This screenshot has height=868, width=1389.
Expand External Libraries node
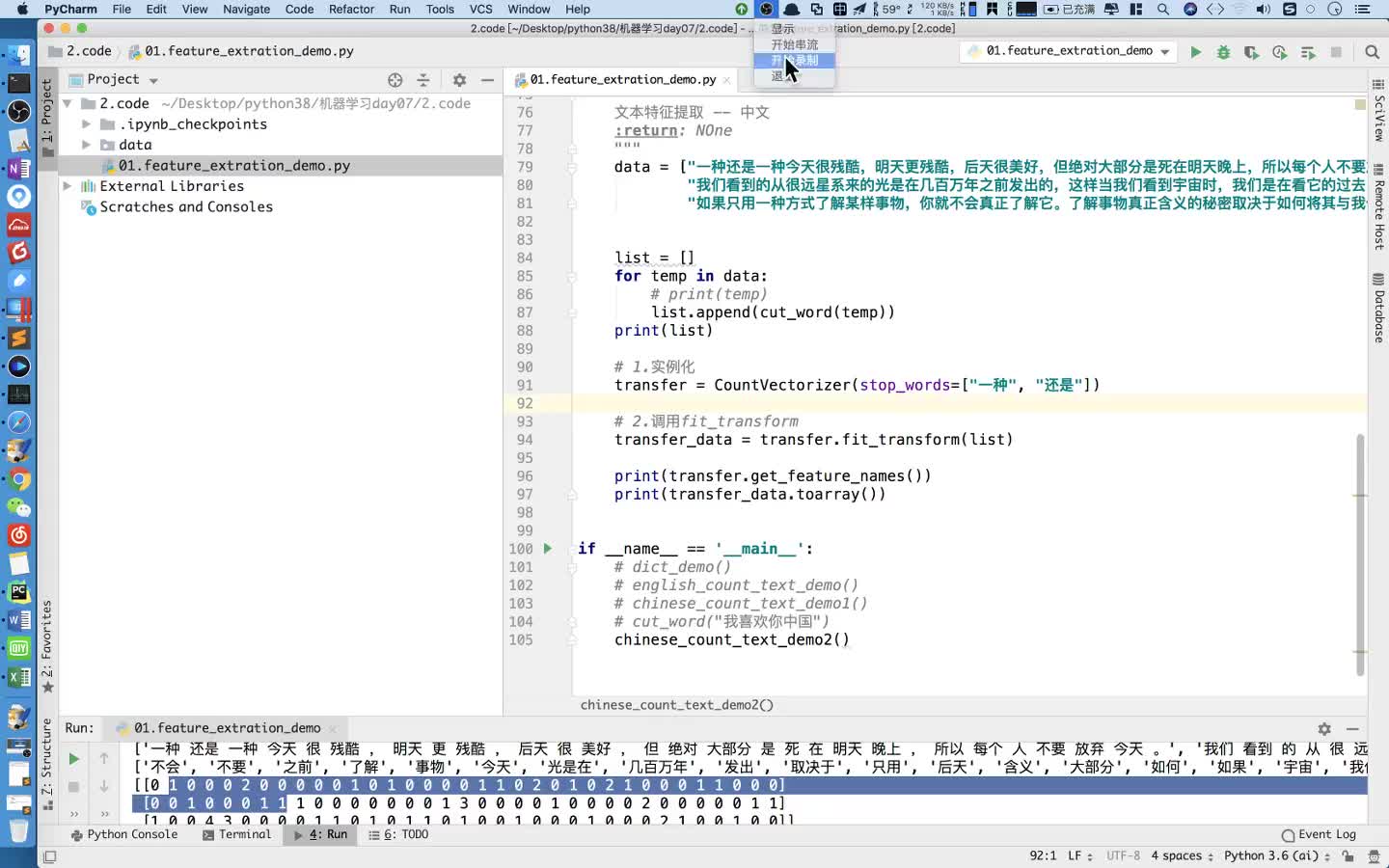pyautogui.click(x=67, y=186)
